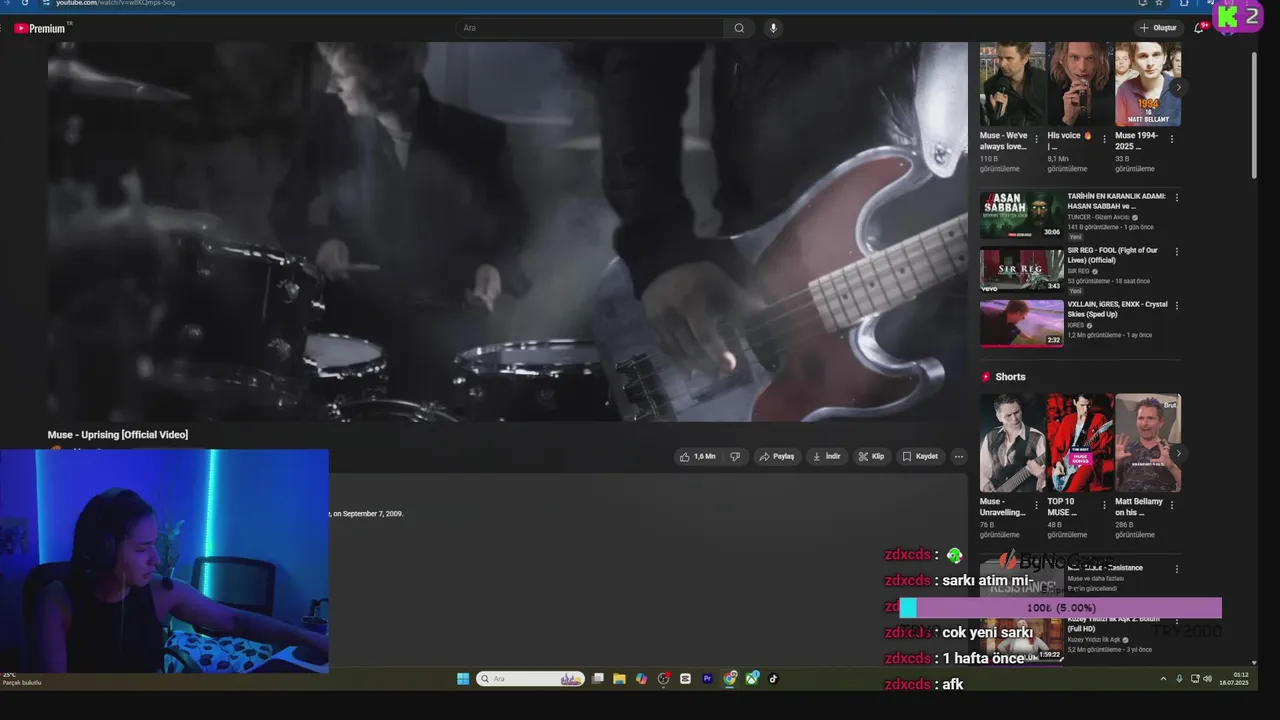Open 'Matt Bellamy on his...' short thumbnail
Screen dimensions: 1280x720
point(1148,443)
